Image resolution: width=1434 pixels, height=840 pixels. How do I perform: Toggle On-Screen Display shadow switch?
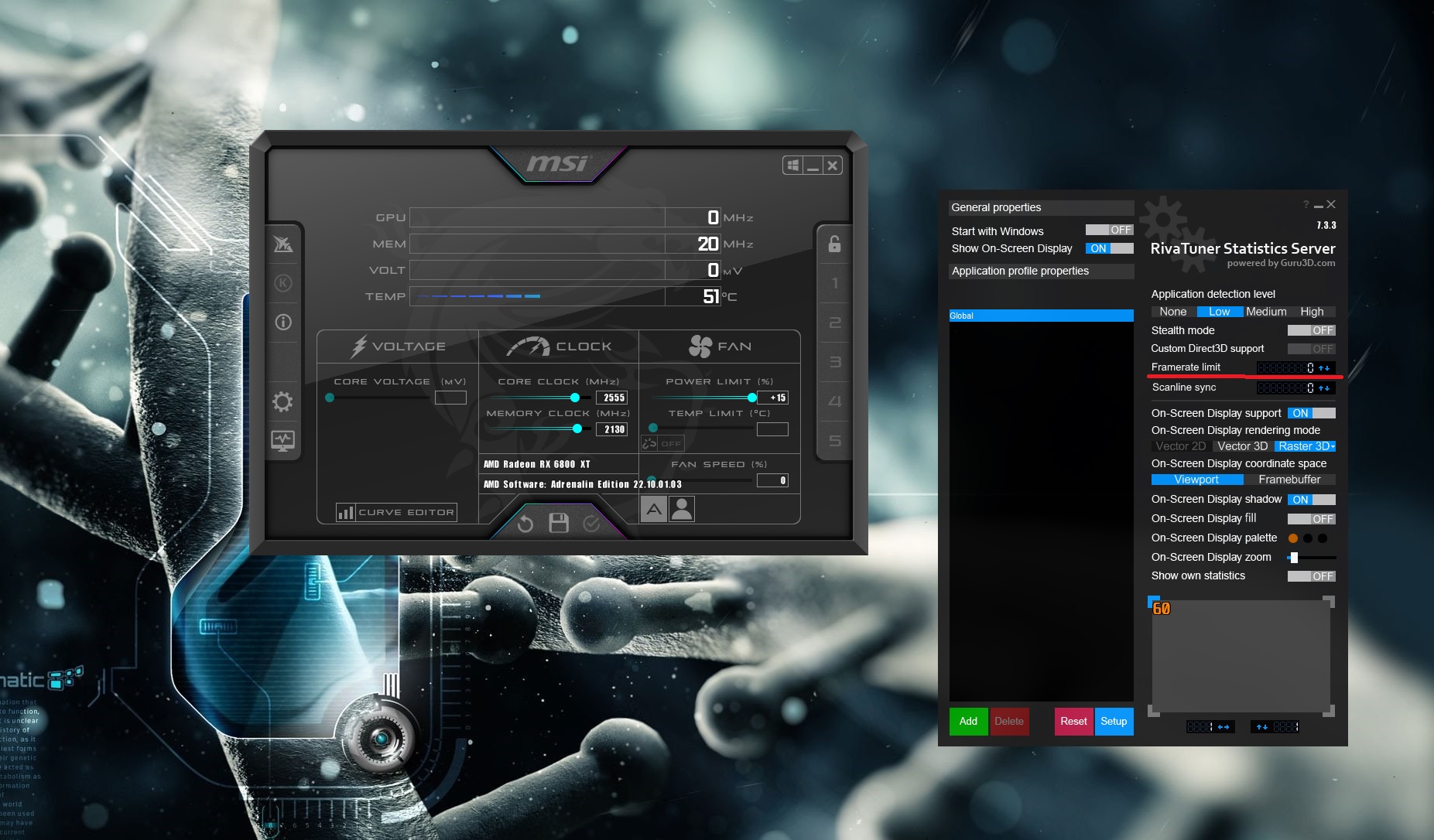tap(1312, 500)
